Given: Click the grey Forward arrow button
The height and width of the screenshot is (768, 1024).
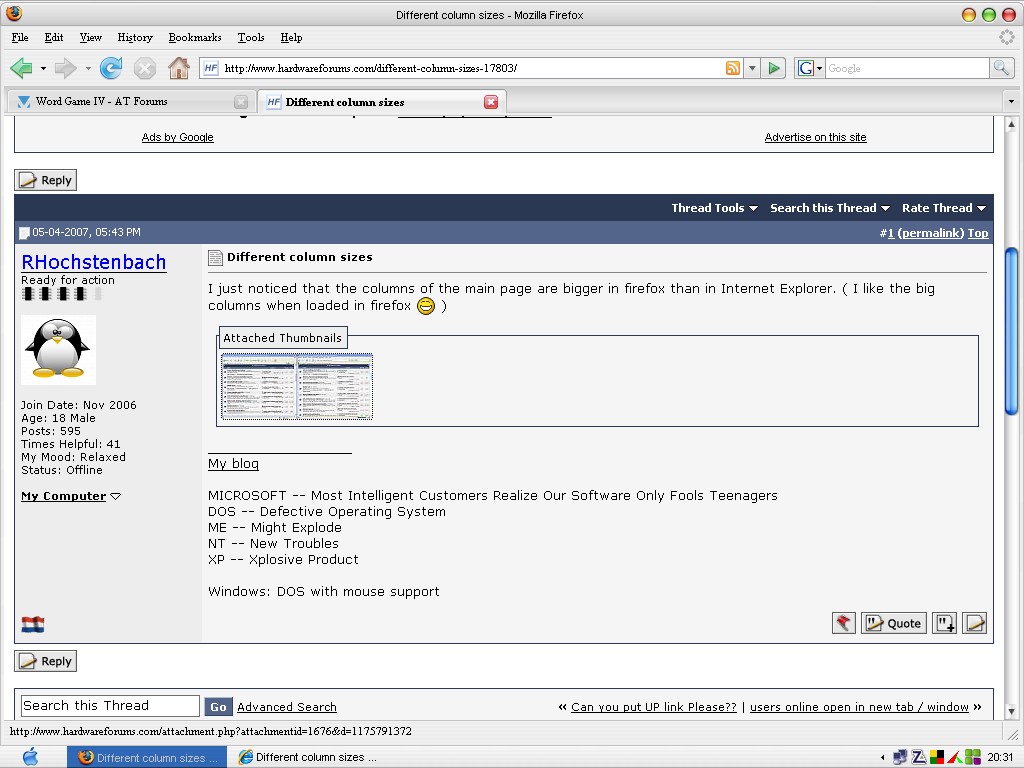Looking at the screenshot, I should coord(65,68).
